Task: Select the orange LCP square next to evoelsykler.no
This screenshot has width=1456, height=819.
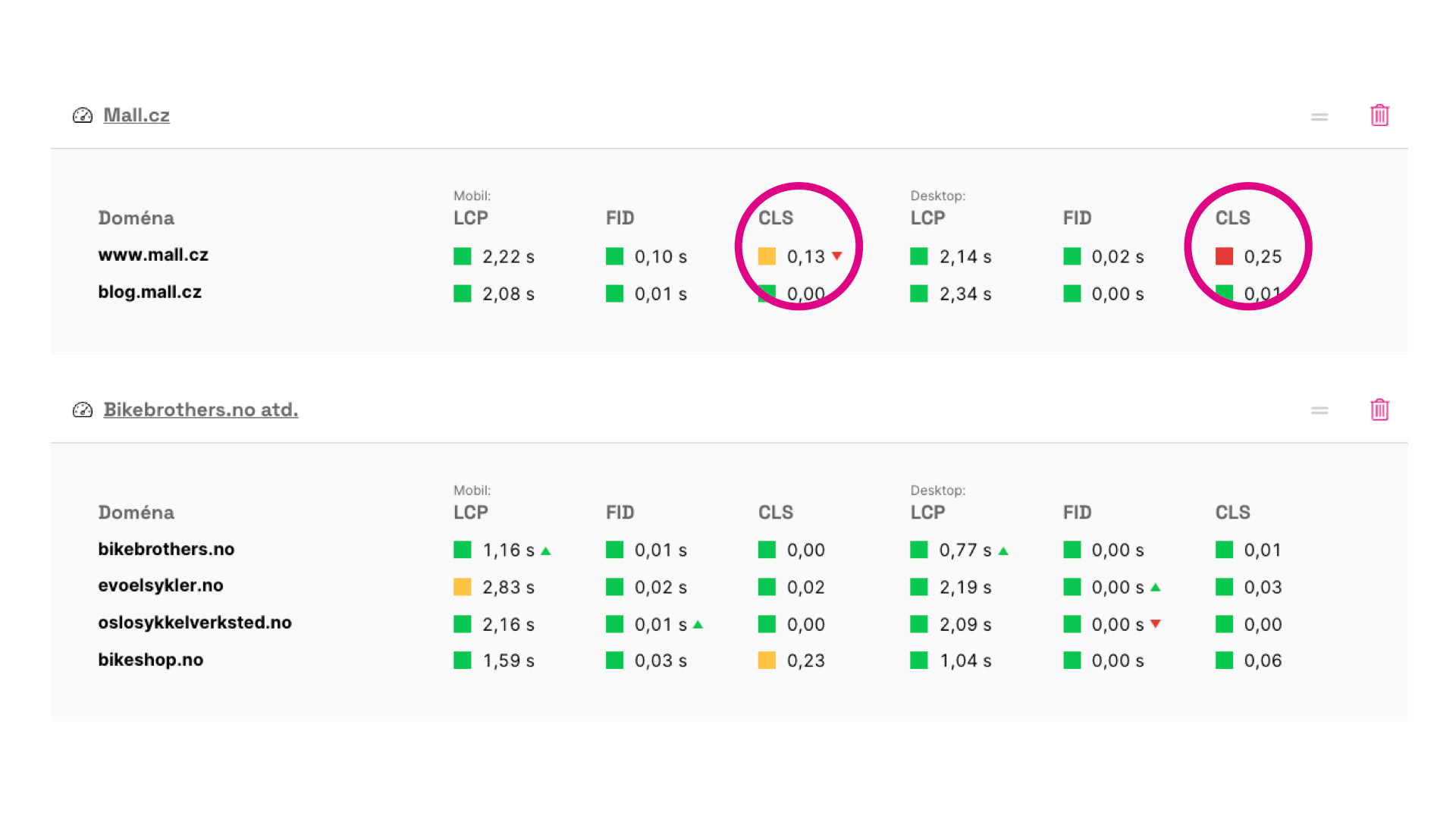Action: click(462, 587)
